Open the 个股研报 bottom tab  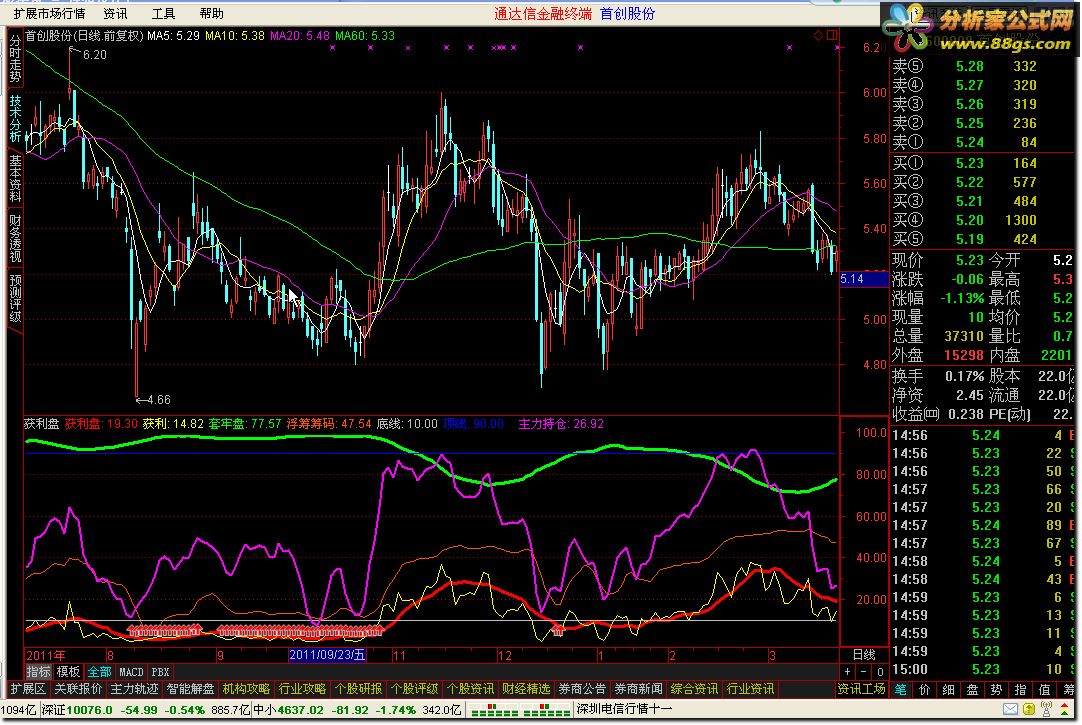358,689
